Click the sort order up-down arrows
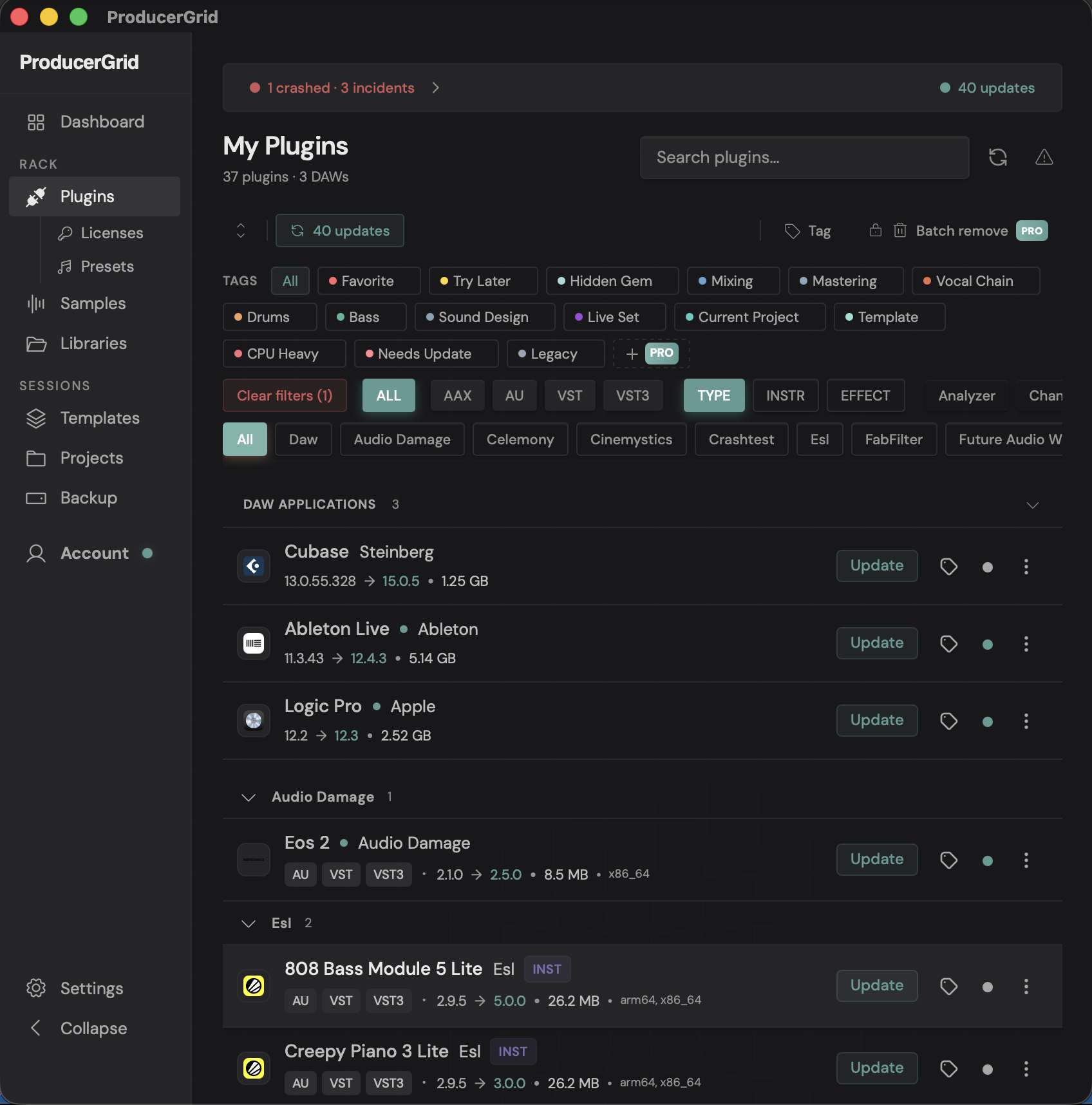The width and height of the screenshot is (1092, 1105). pyautogui.click(x=241, y=231)
